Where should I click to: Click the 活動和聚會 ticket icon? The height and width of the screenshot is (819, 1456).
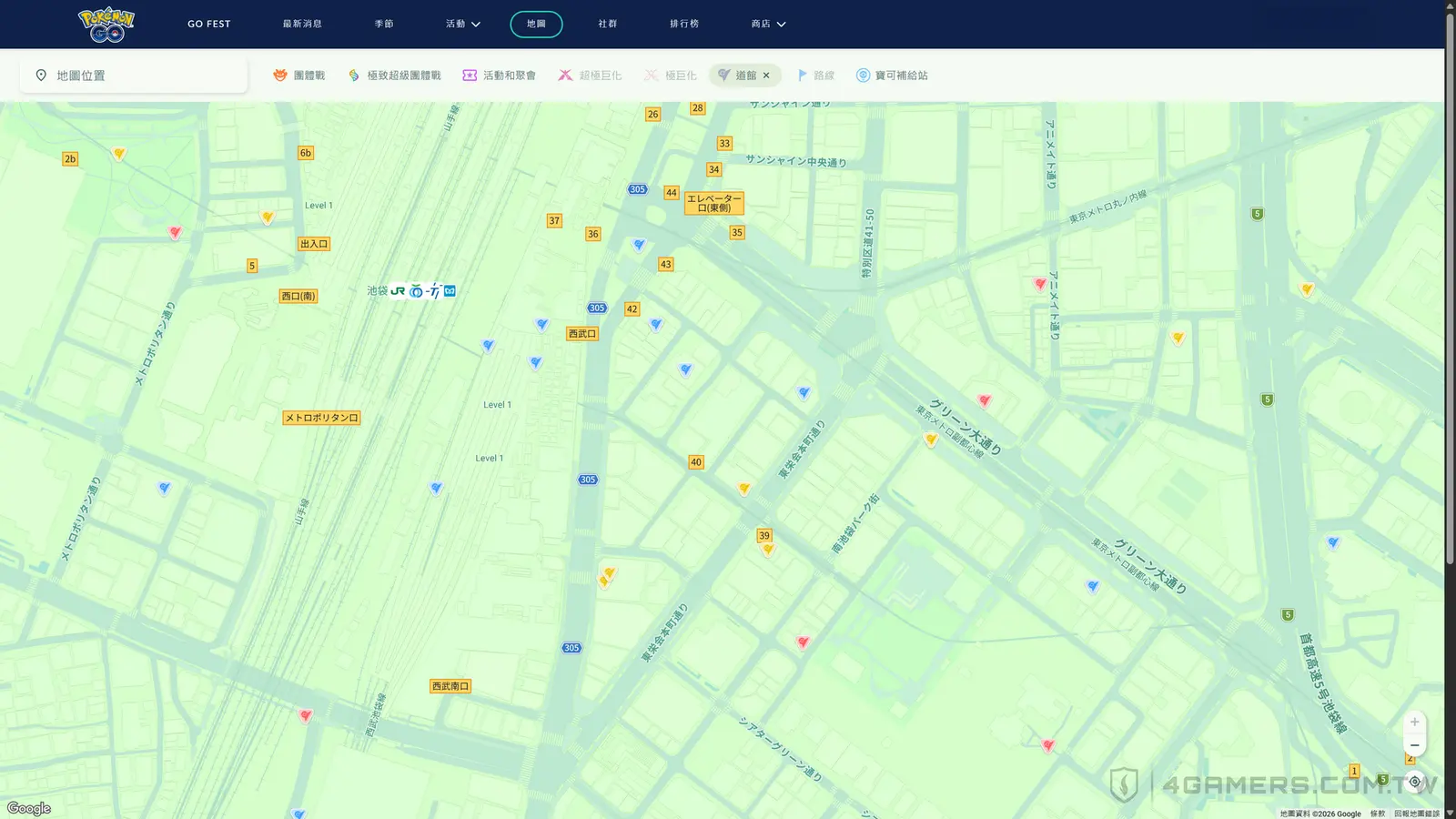pos(470,76)
